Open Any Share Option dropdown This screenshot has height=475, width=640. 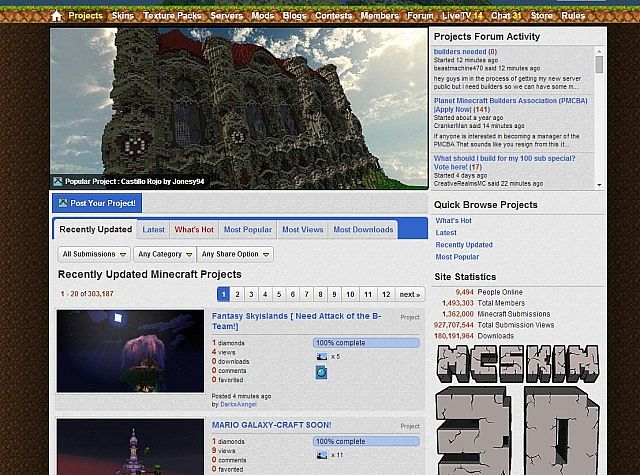tap(235, 254)
